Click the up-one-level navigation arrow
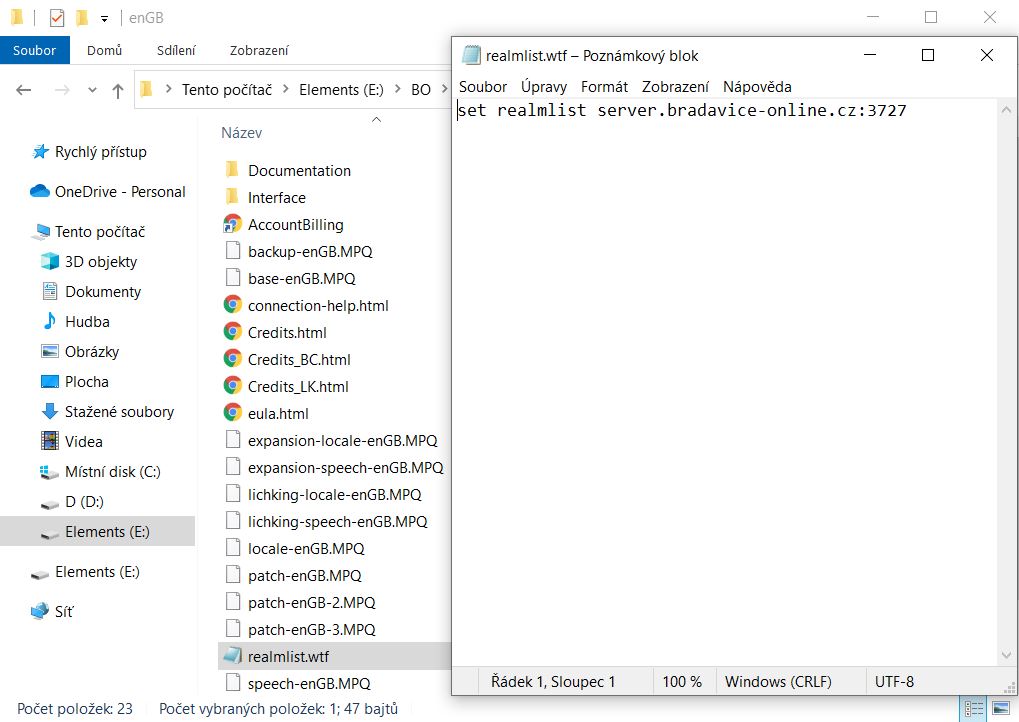This screenshot has width=1019, height=722. pyautogui.click(x=118, y=89)
